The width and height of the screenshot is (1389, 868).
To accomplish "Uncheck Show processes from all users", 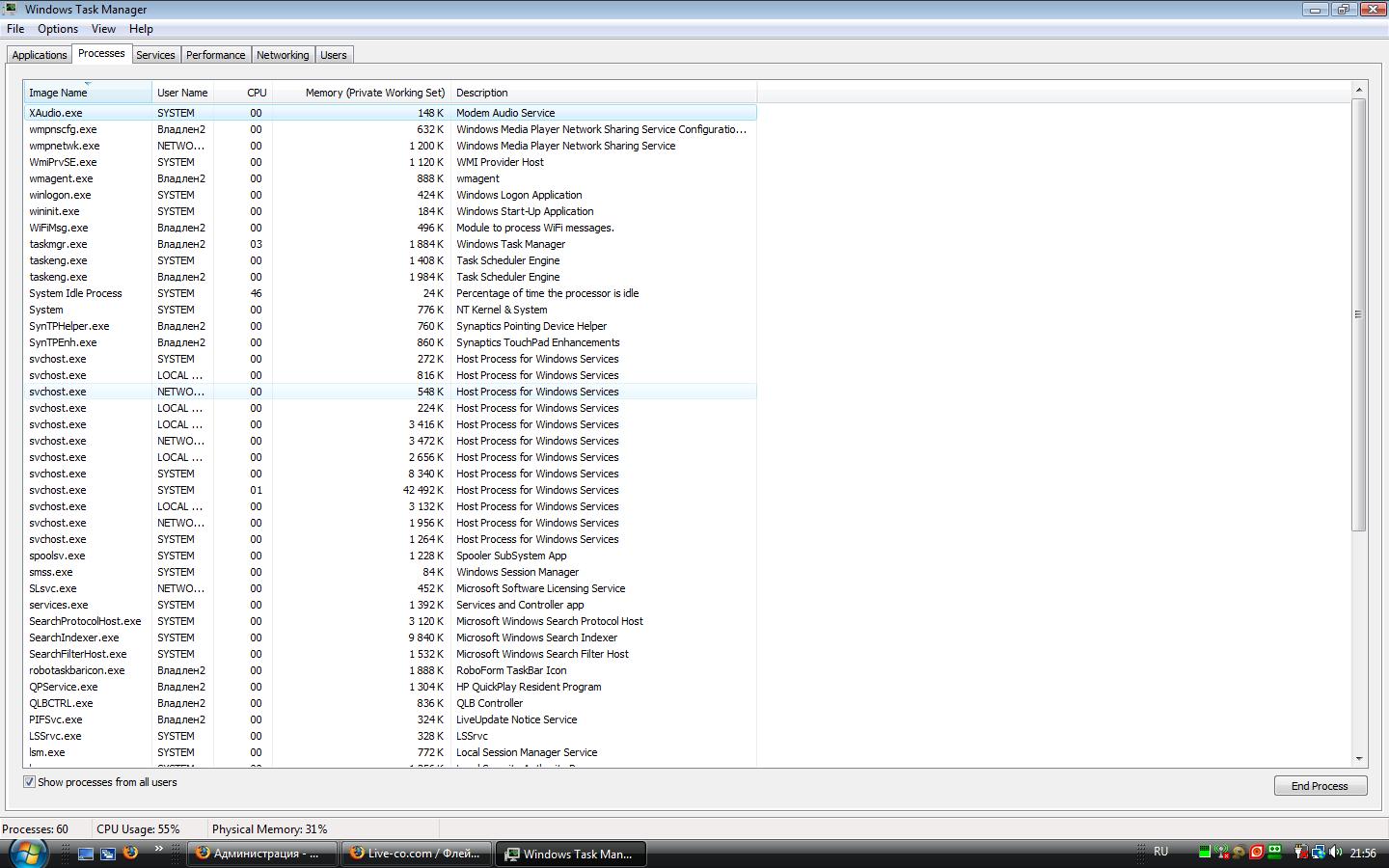I will [30, 782].
